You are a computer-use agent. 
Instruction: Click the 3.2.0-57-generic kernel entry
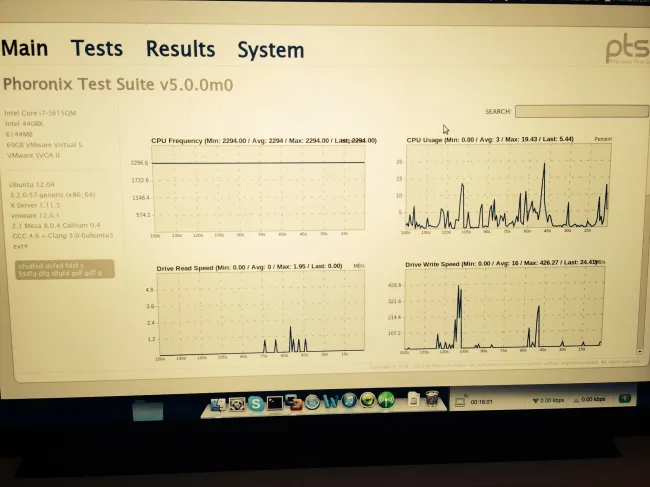point(52,194)
